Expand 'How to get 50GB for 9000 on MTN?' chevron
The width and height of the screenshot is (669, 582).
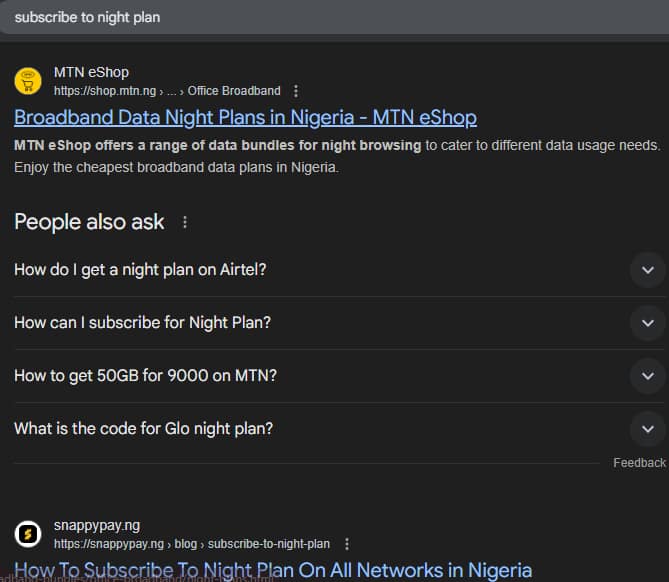(647, 376)
